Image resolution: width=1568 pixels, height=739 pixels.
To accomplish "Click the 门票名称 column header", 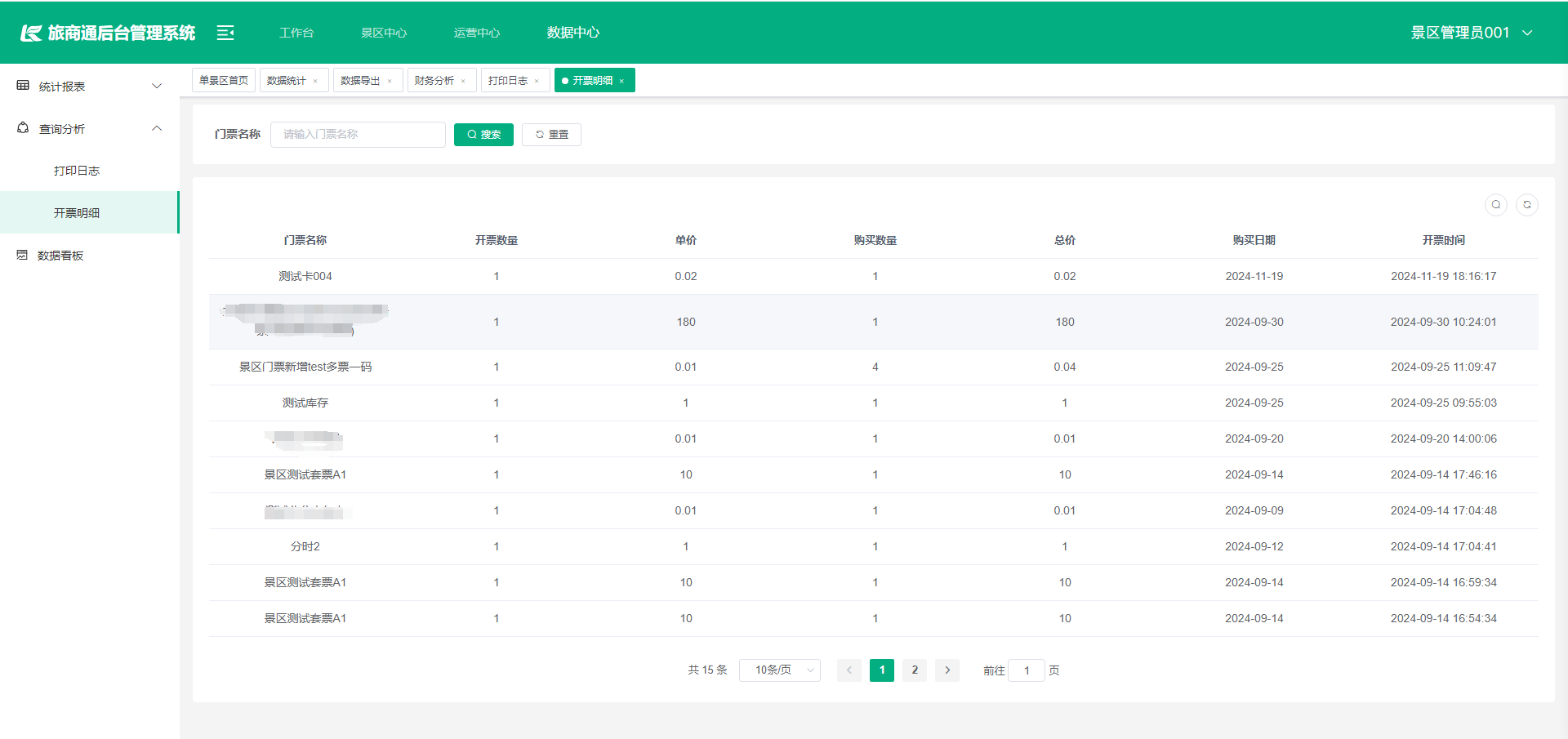I will 305,240.
